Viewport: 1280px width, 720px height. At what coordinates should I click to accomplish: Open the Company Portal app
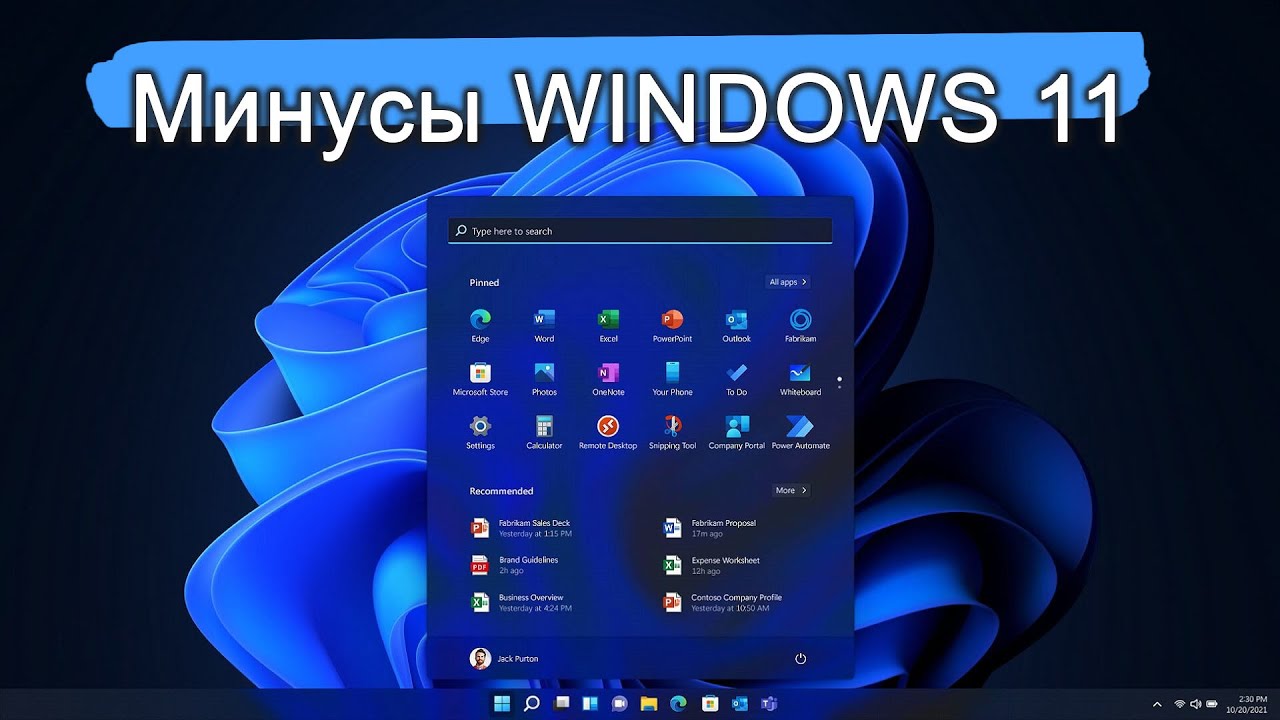[736, 432]
